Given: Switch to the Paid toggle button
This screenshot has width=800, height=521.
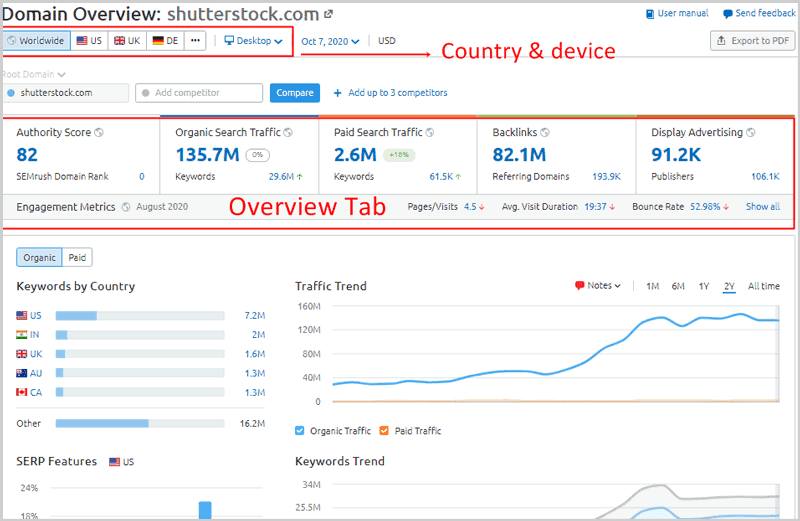Looking at the screenshot, I should coord(77,258).
